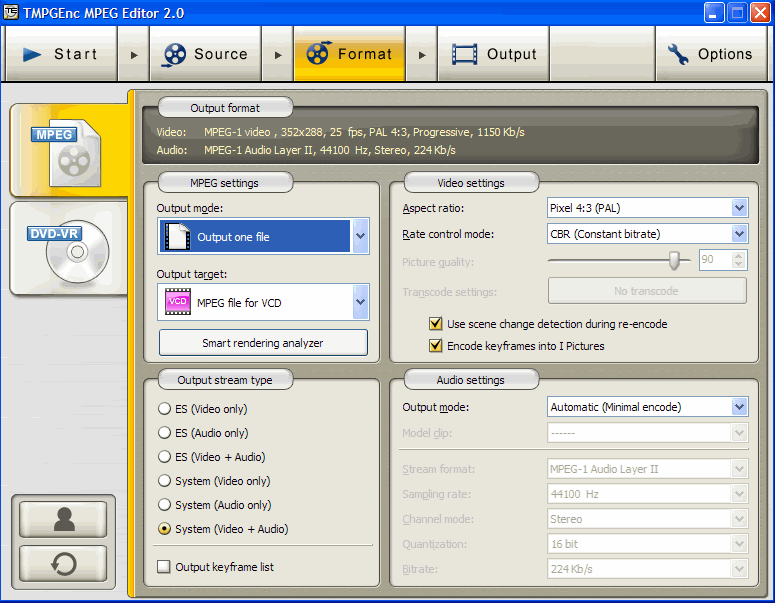Select System (Video + Audio) stream type
The image size is (775, 603).
coord(164,529)
